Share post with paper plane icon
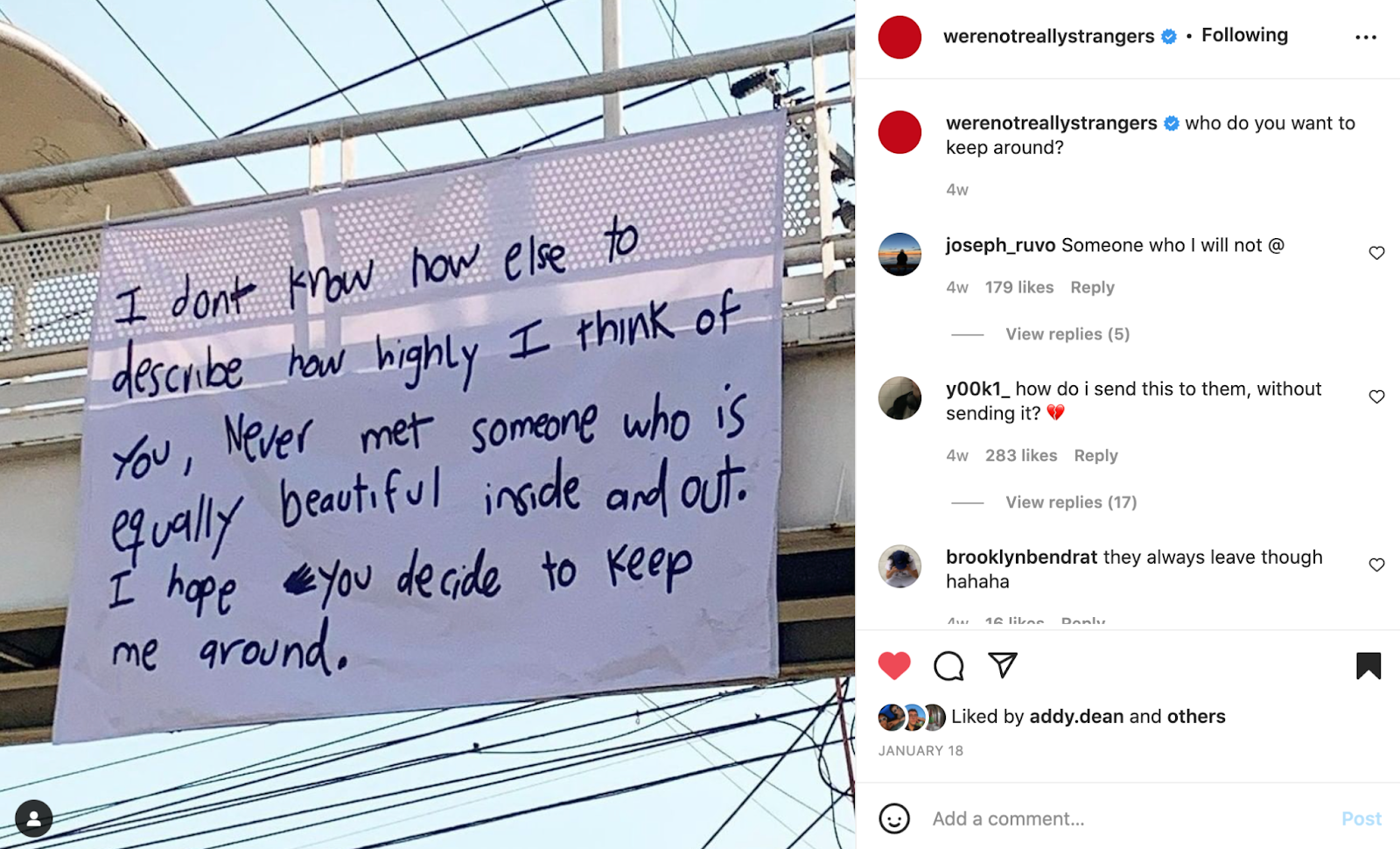 [x=1003, y=665]
